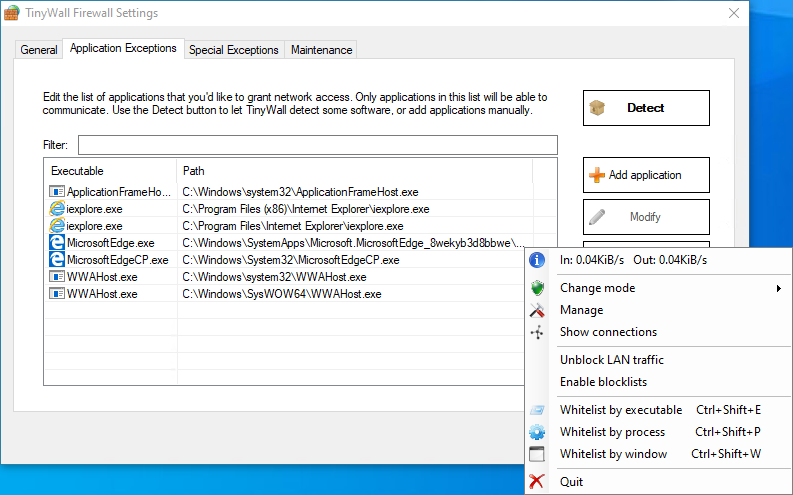Image resolution: width=793 pixels, height=495 pixels.
Task: Select path C:\Windows\system32\WWAHost.exe
Action: coord(274,277)
